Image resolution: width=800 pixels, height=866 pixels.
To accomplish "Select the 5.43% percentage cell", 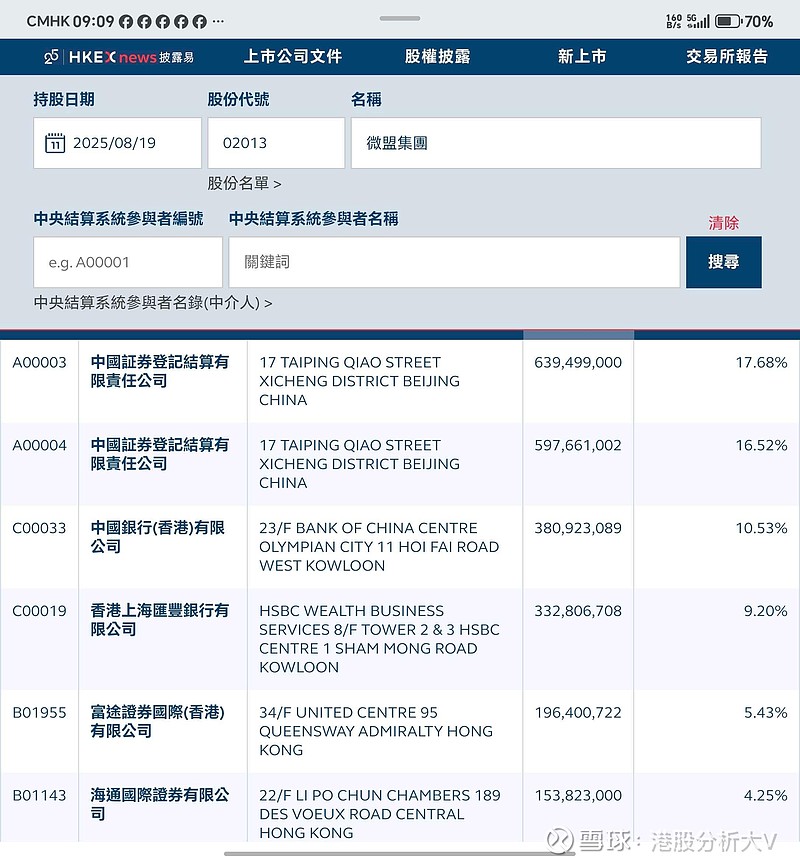I will click(766, 712).
